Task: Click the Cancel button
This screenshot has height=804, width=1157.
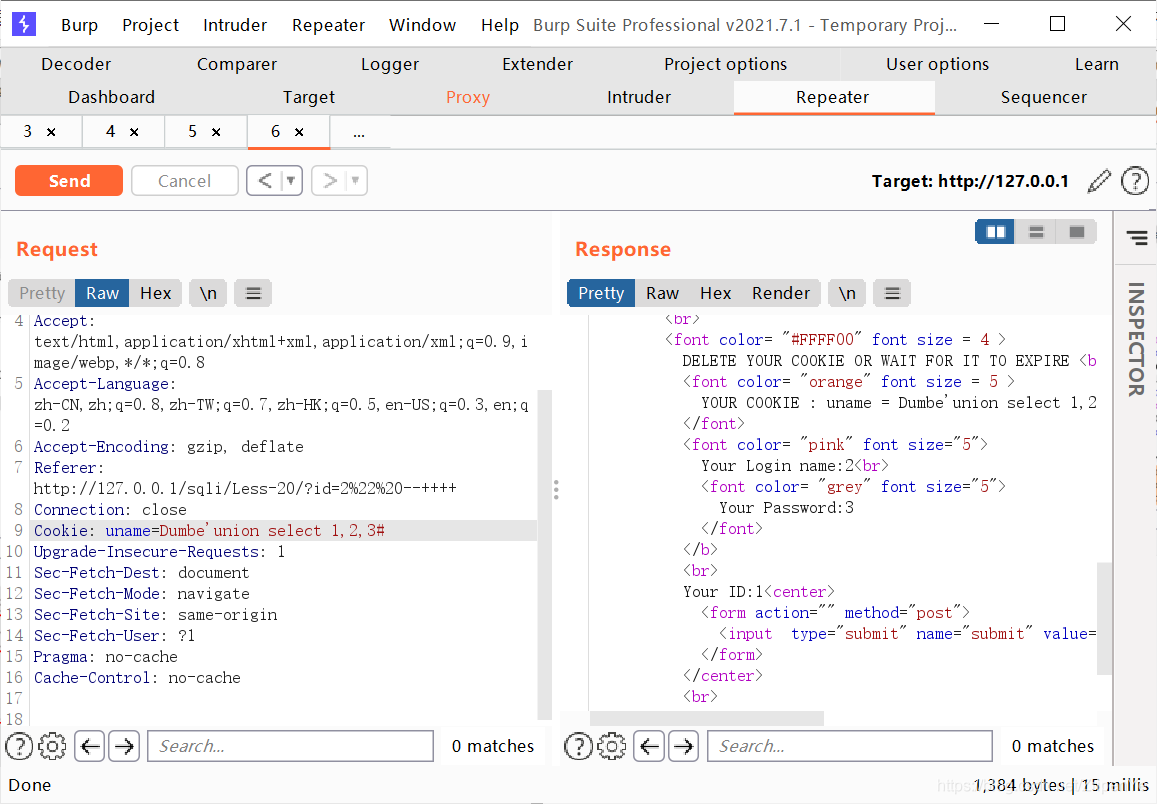Action: pyautogui.click(x=184, y=181)
